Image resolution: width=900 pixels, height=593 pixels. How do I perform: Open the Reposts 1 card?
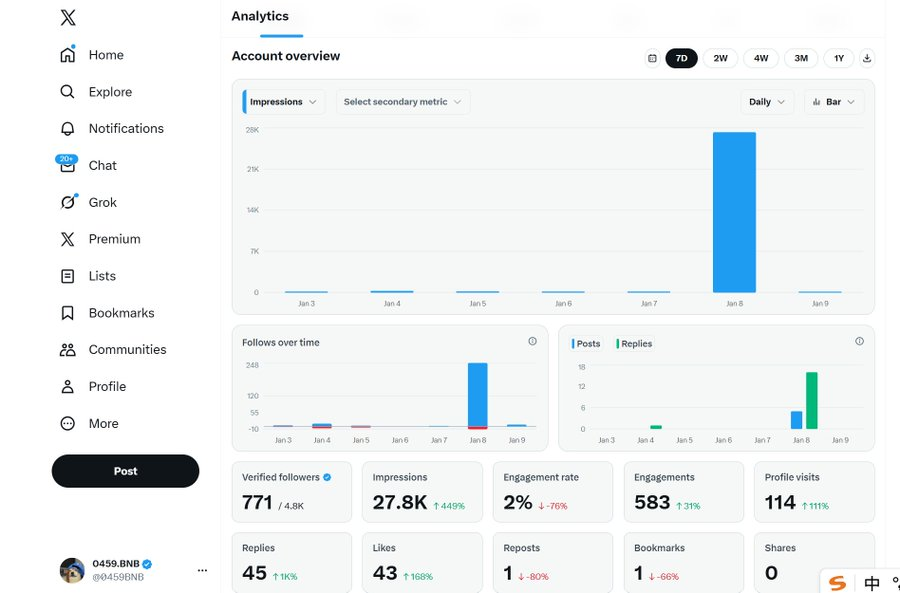pos(553,563)
